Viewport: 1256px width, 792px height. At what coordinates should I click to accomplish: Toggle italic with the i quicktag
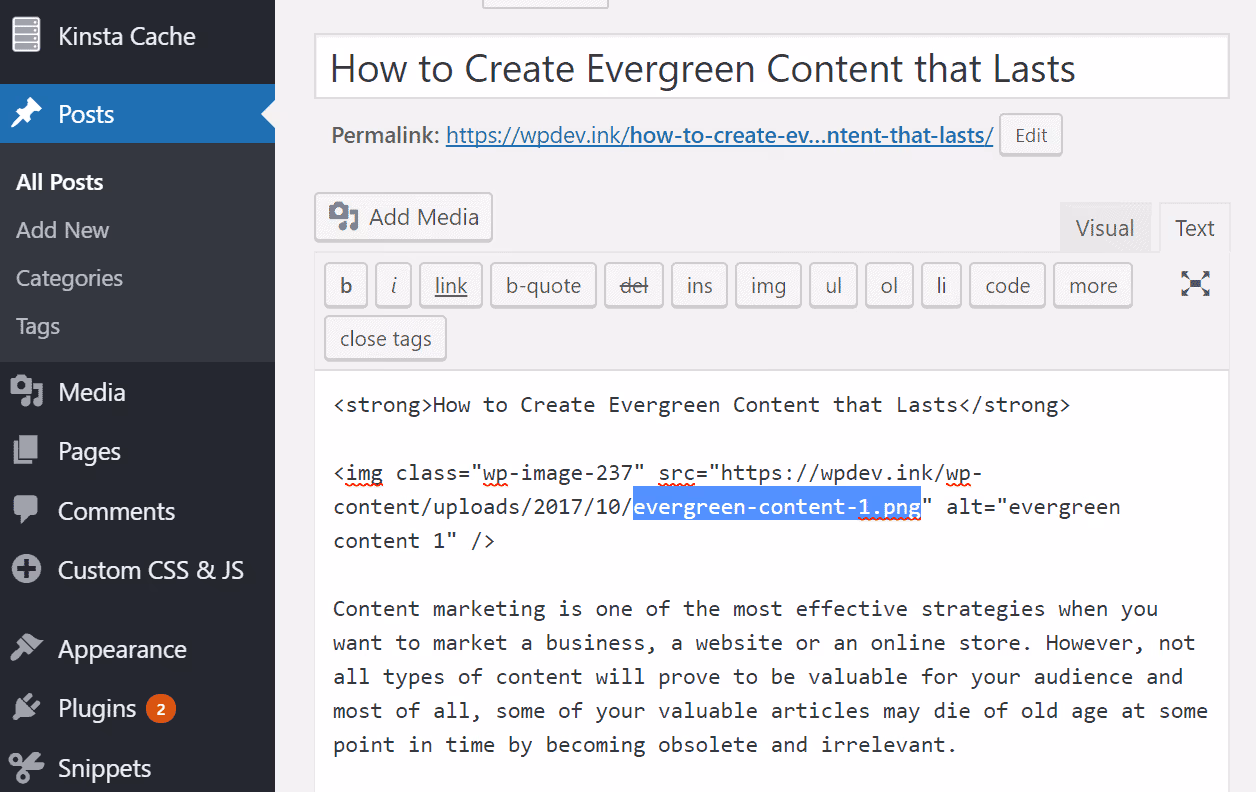(393, 285)
